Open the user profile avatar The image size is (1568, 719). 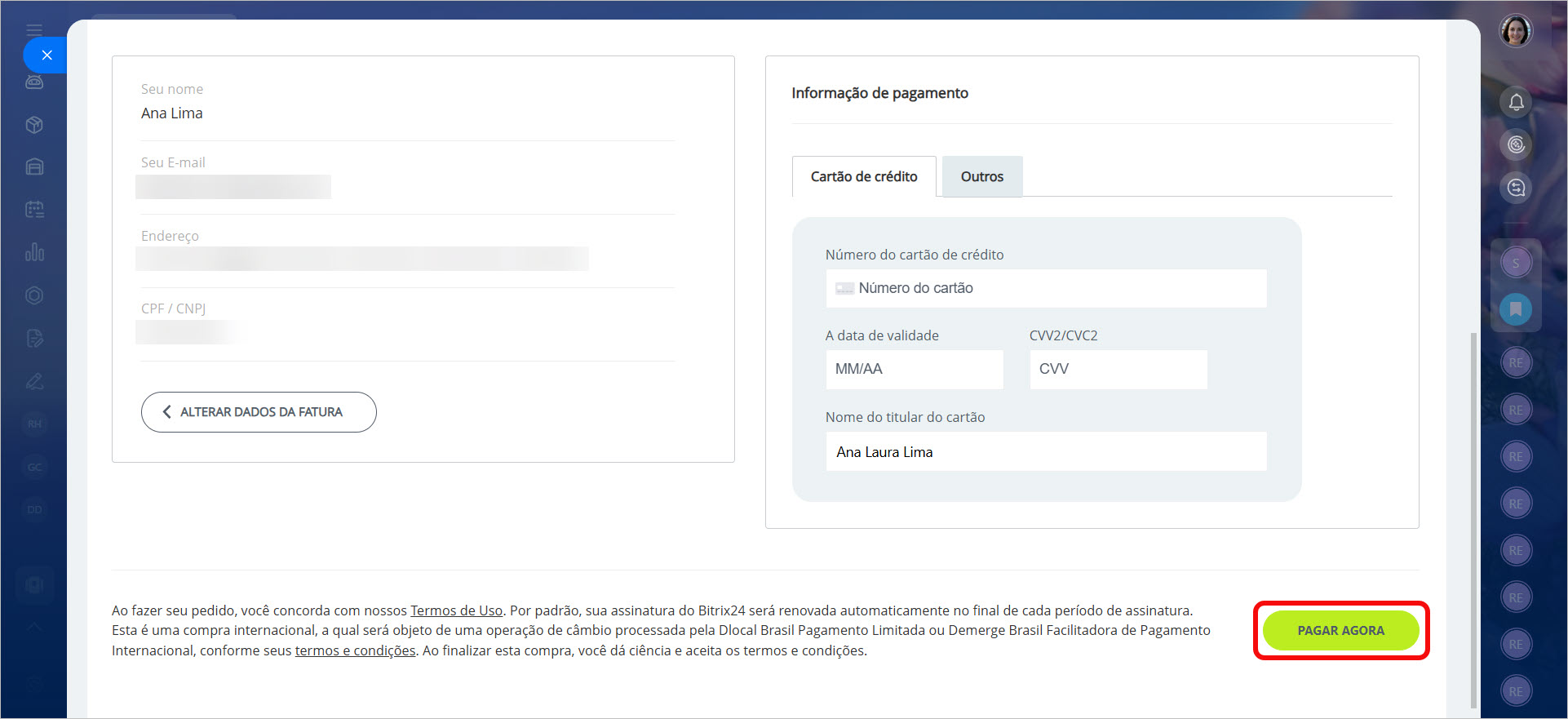[1516, 31]
